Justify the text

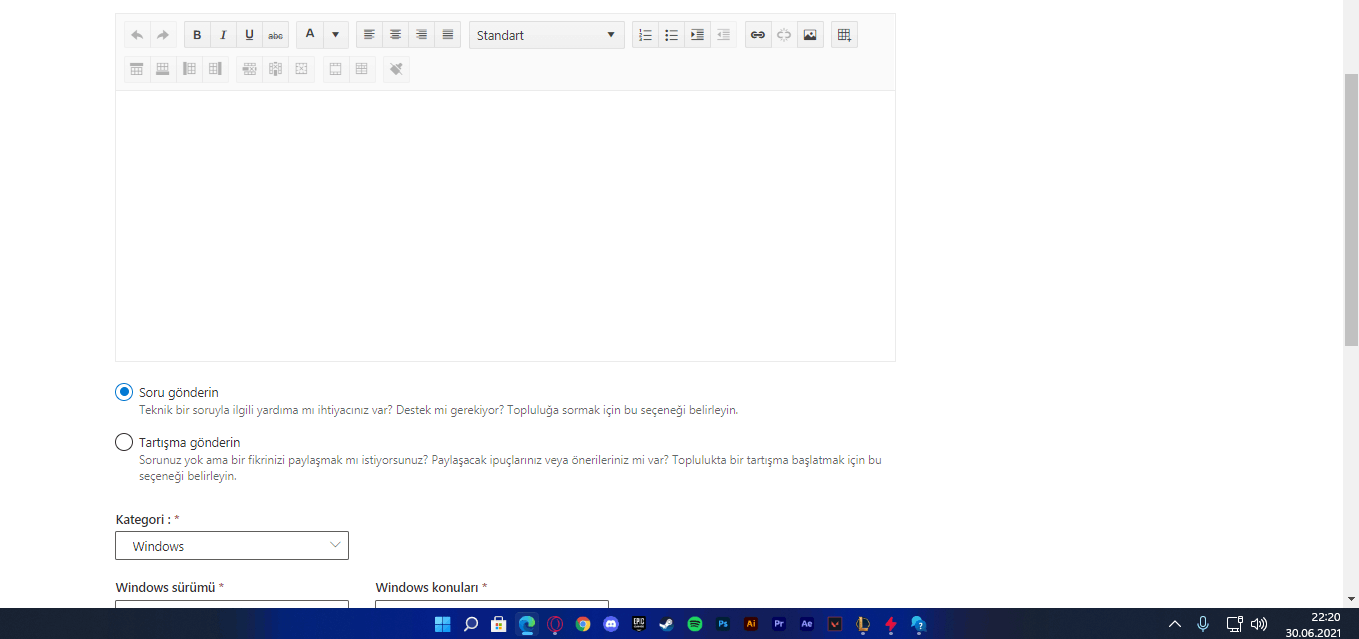pos(448,35)
